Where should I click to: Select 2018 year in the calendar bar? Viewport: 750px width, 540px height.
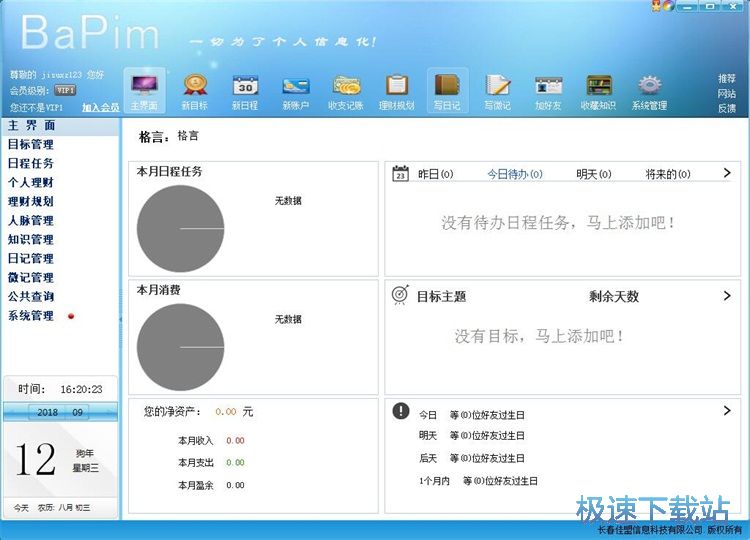[47, 412]
